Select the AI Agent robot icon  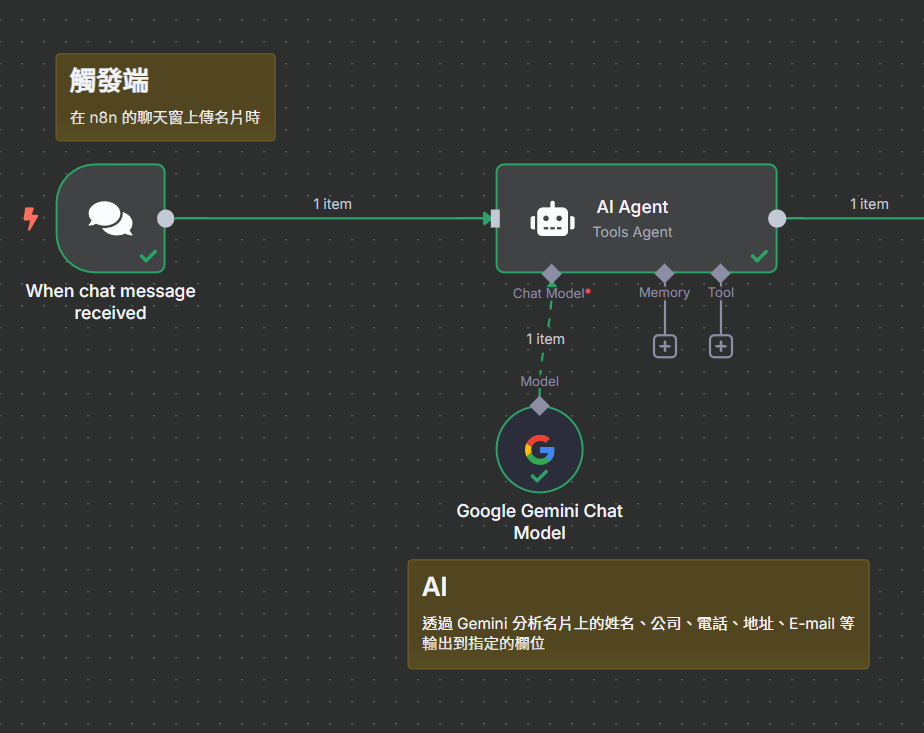point(552,219)
